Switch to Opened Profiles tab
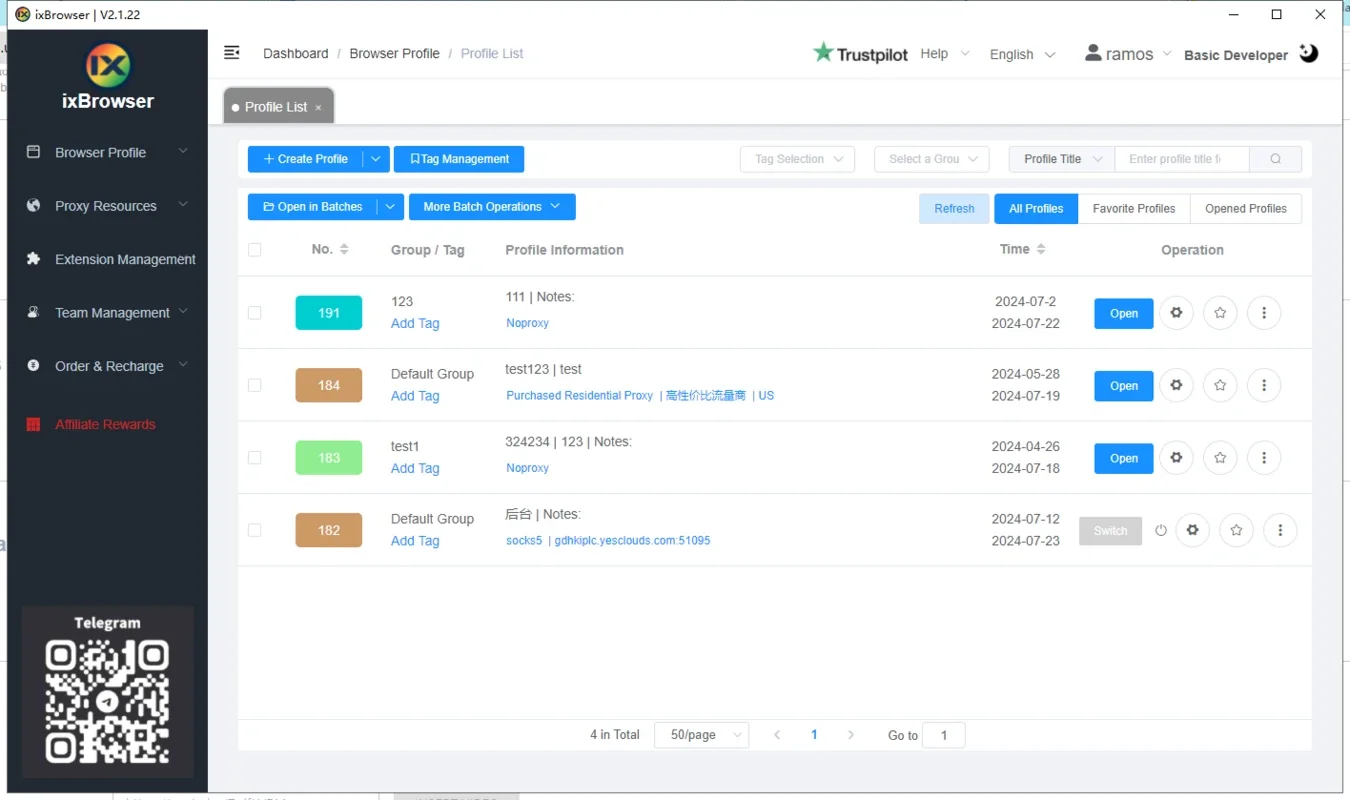This screenshot has width=1350, height=800. tap(1246, 208)
